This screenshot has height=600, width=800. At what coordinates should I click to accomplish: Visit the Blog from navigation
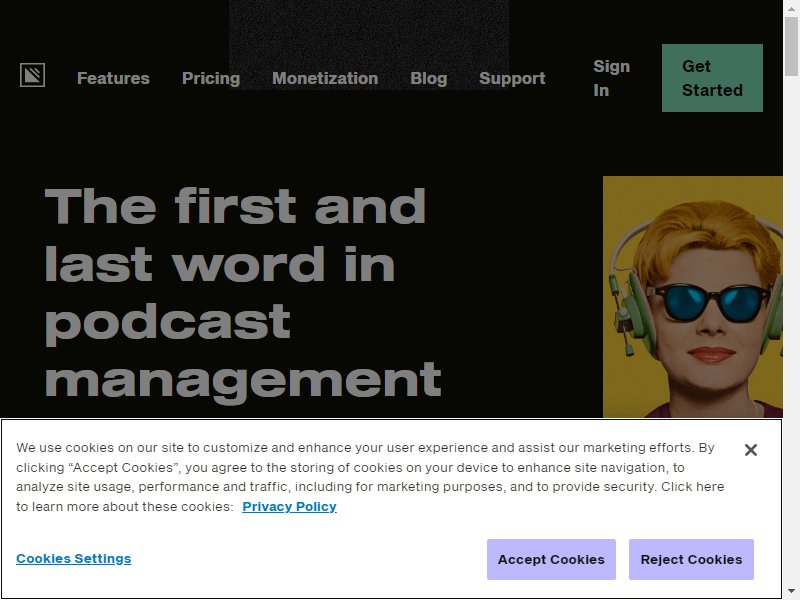coord(429,78)
